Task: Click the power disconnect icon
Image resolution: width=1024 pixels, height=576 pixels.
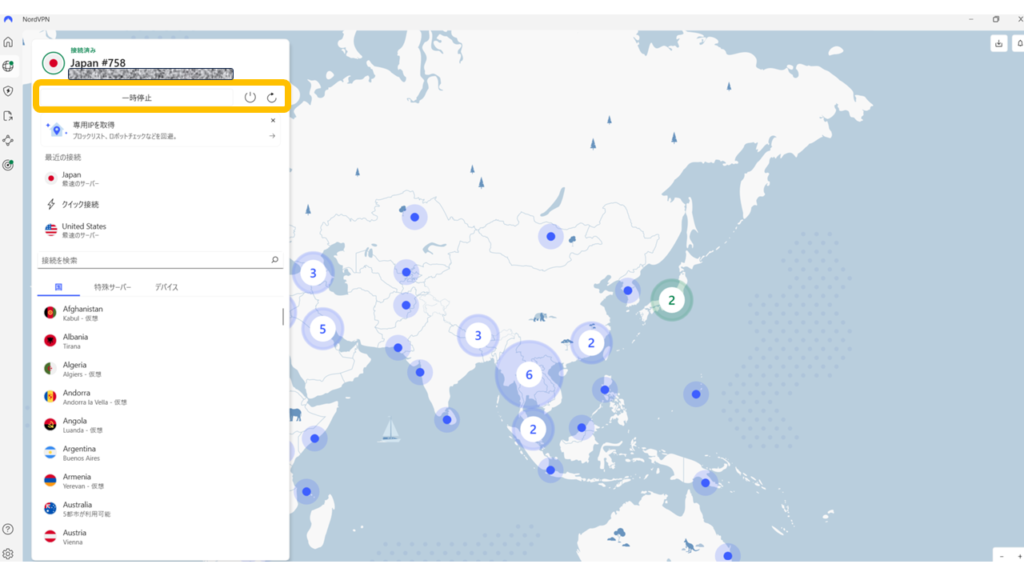Action: [x=250, y=97]
